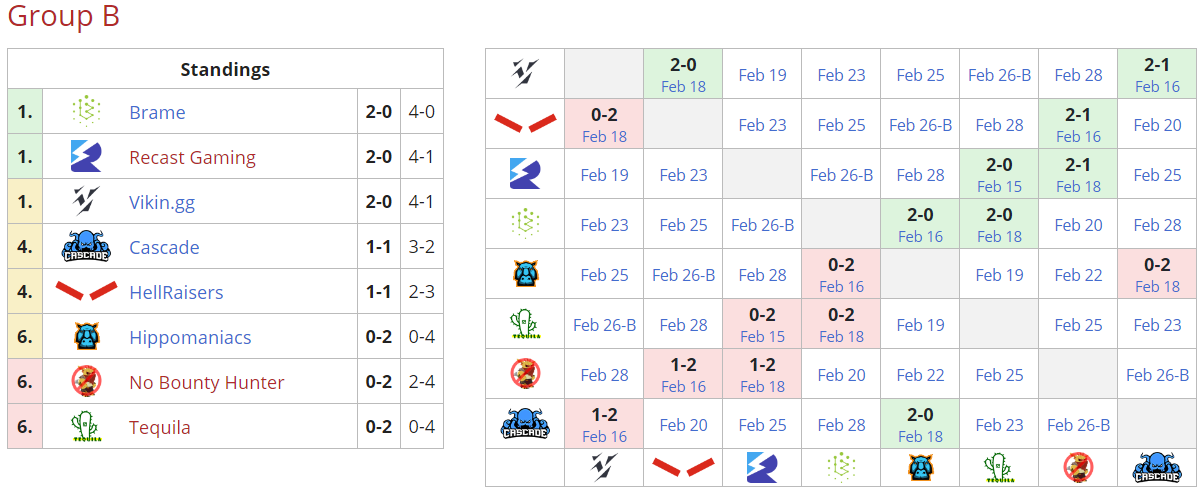Open the Recast Gaming team page link
Viewport: 1203px width, 492px height.
coord(192,157)
